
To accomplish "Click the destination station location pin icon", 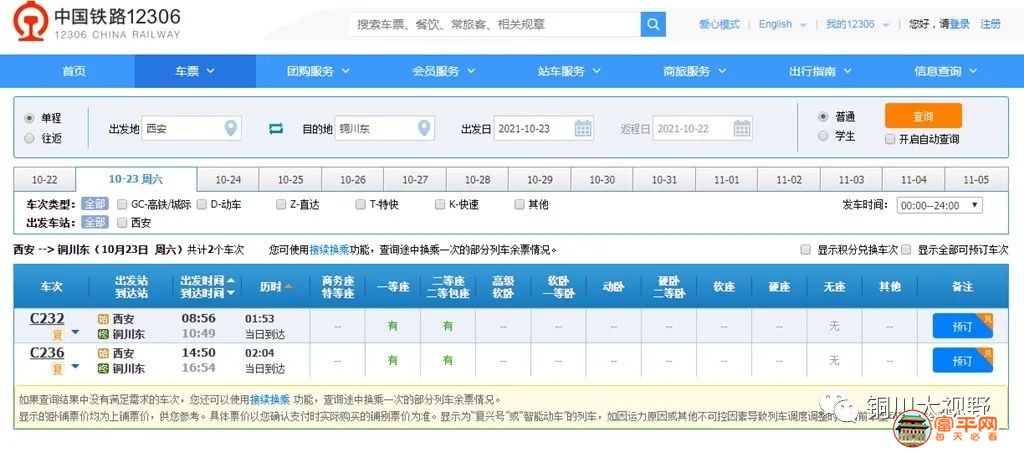I will (x=424, y=127).
